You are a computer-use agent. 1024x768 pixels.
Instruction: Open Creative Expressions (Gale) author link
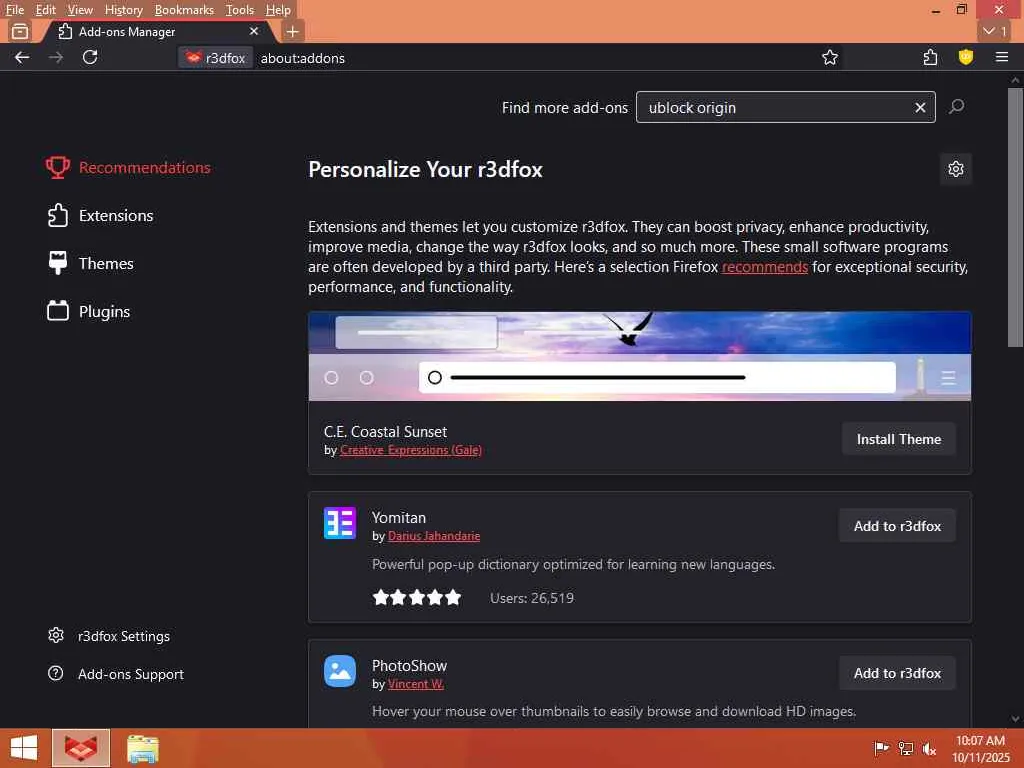(x=411, y=450)
